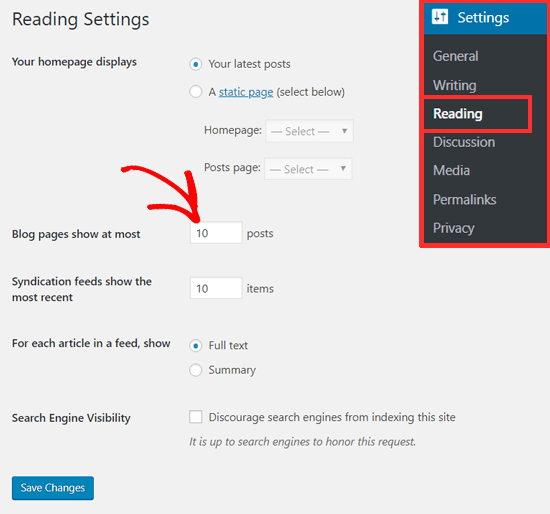Click the Homepage dropdown arrow

click(344, 131)
